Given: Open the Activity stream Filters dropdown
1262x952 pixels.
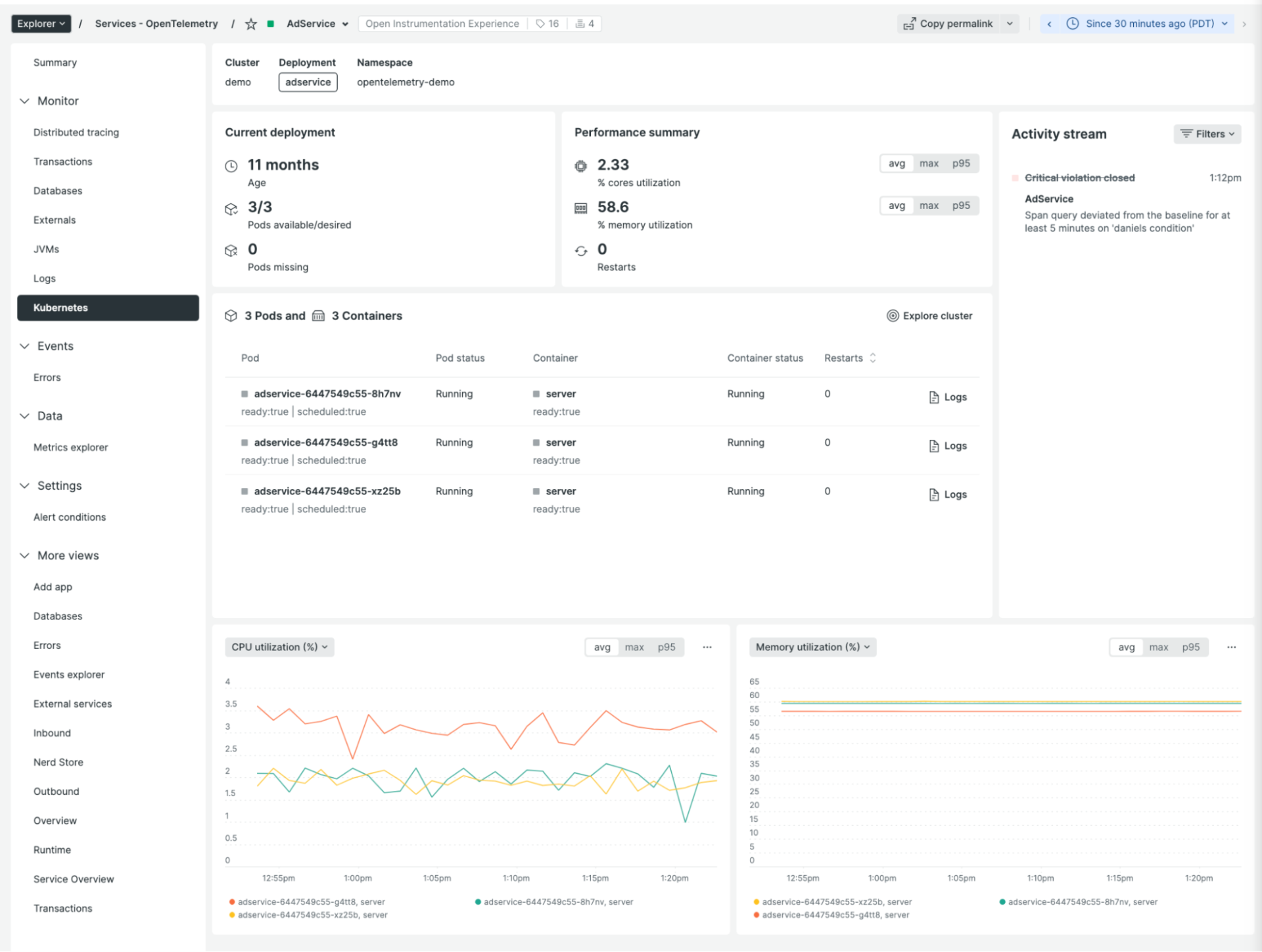Looking at the screenshot, I should (x=1207, y=133).
